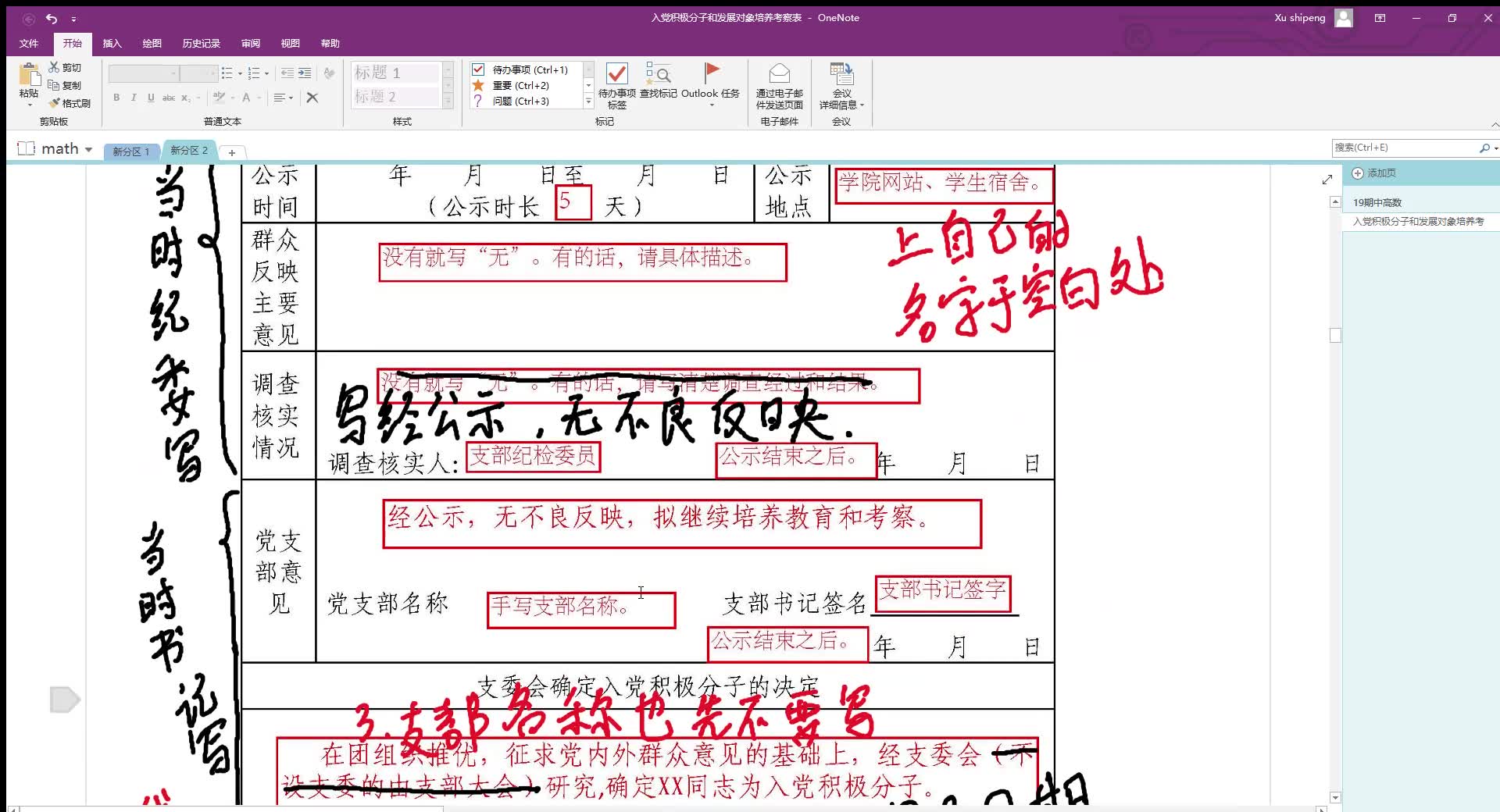
Task: Open the 文件 (File) menu
Action: point(29,44)
